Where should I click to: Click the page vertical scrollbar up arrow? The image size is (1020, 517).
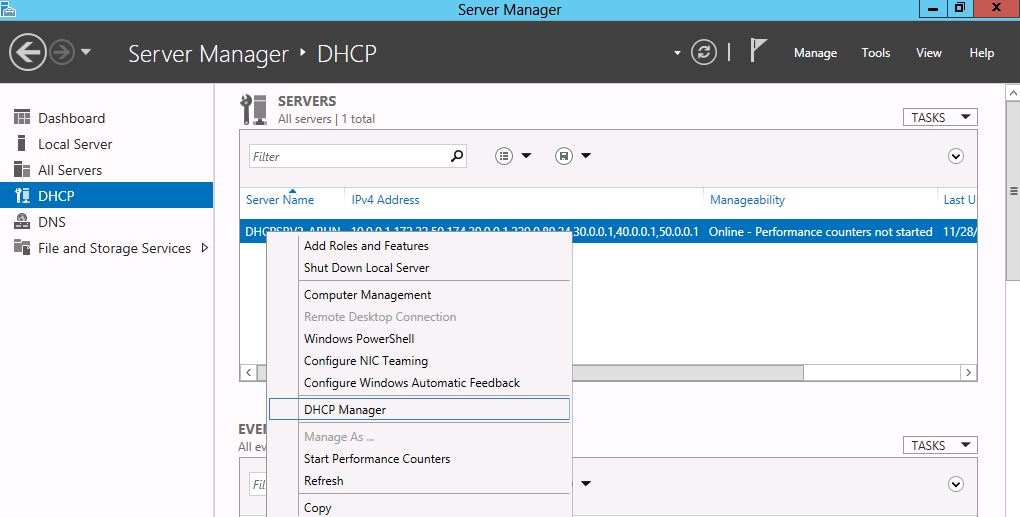pos(1013,93)
